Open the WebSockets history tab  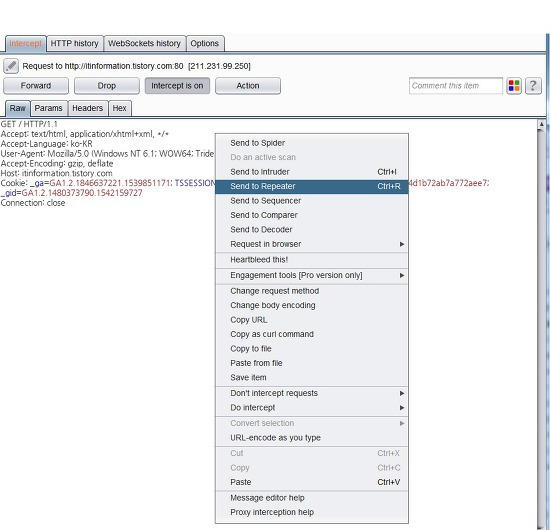[145, 43]
